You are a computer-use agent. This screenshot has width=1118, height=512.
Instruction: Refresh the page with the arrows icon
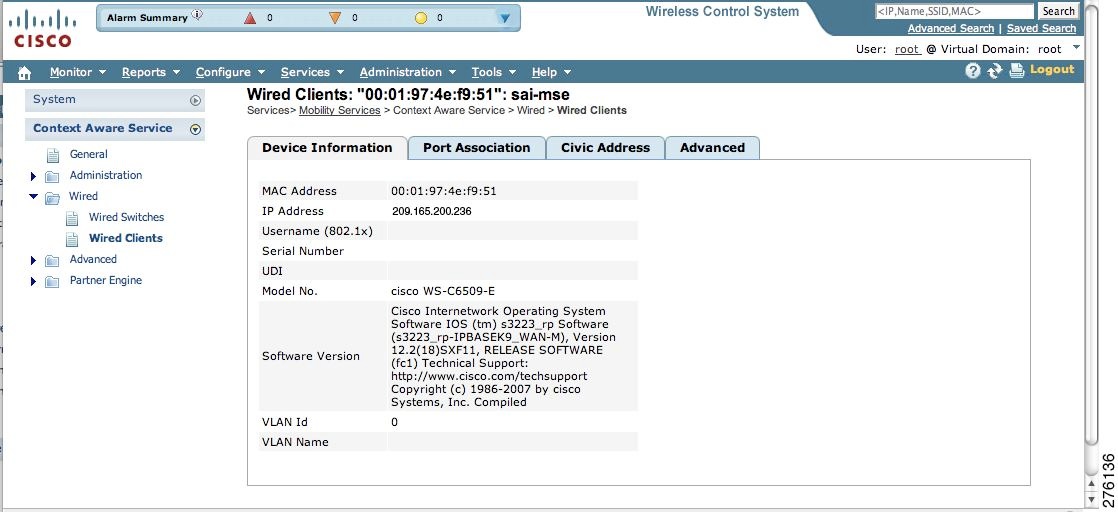pos(995,70)
